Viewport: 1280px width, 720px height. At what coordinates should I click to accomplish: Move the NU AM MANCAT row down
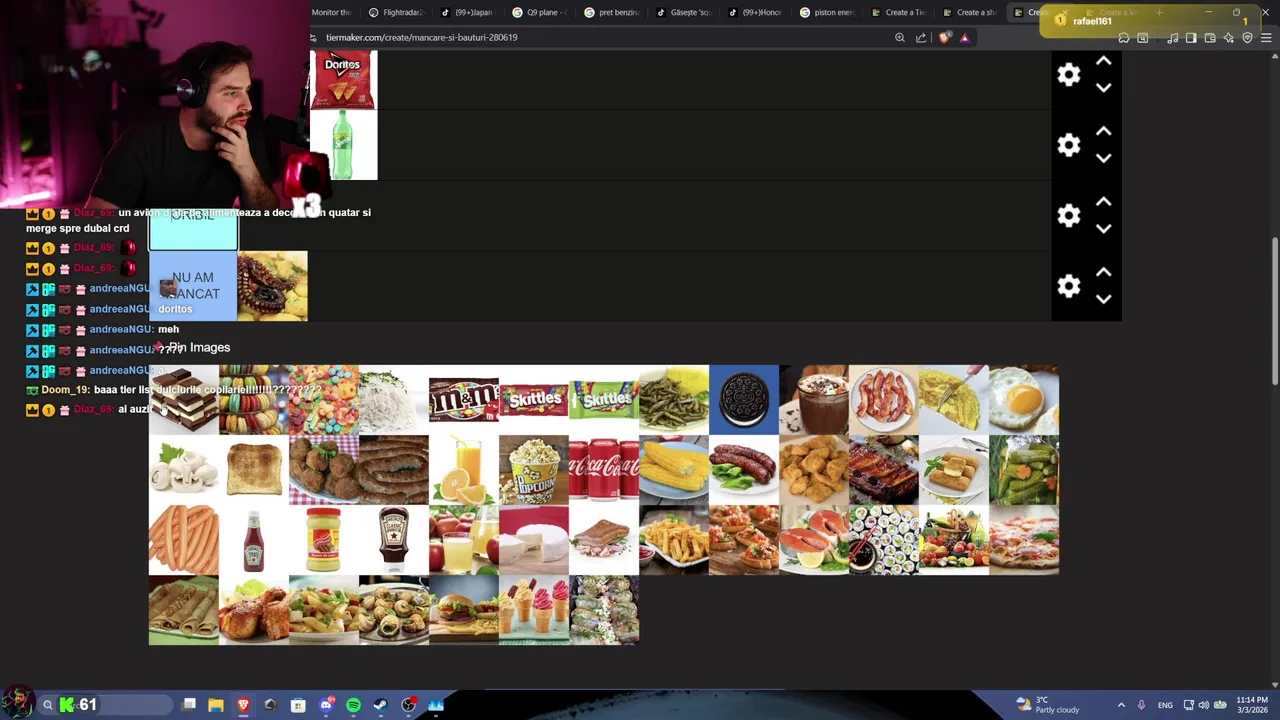tap(1103, 299)
